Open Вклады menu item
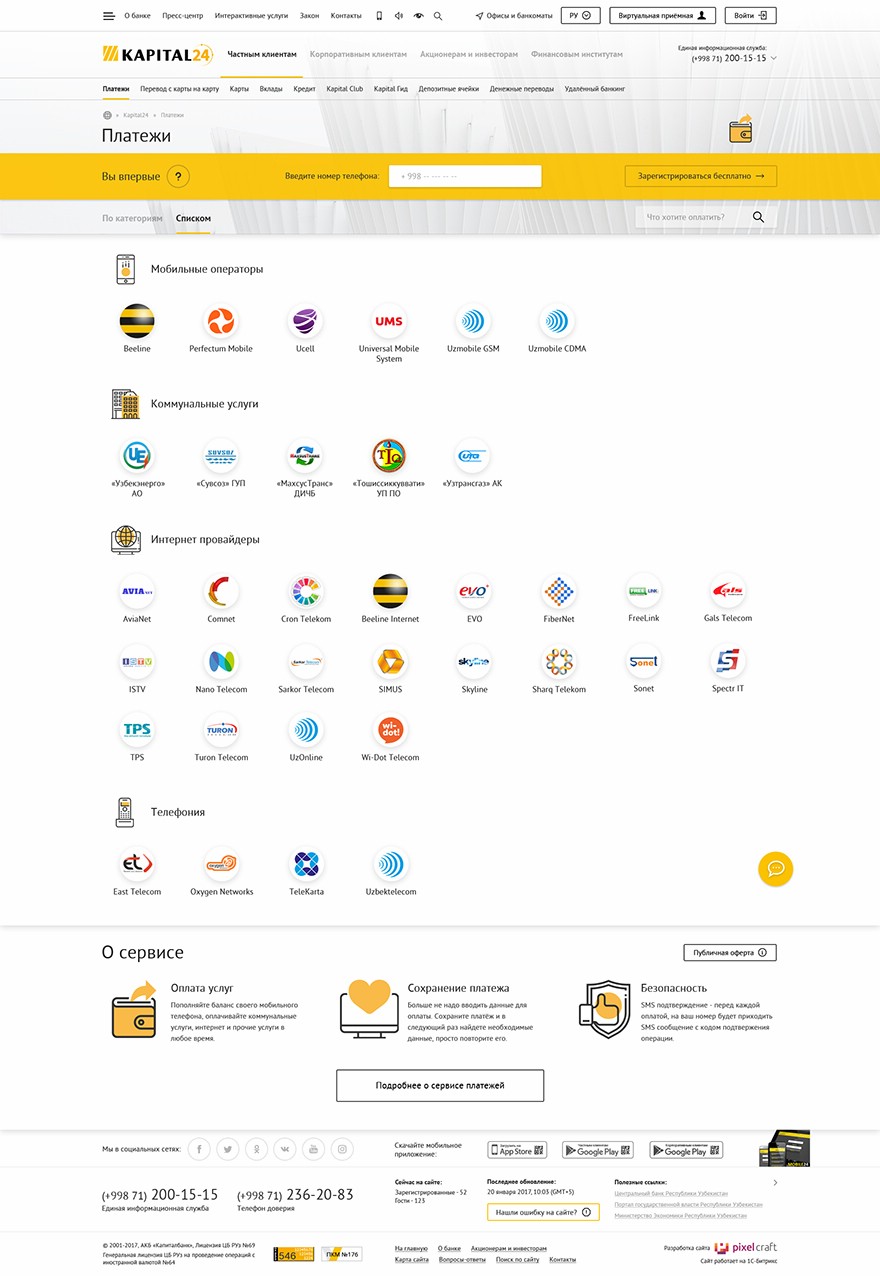 [x=271, y=89]
